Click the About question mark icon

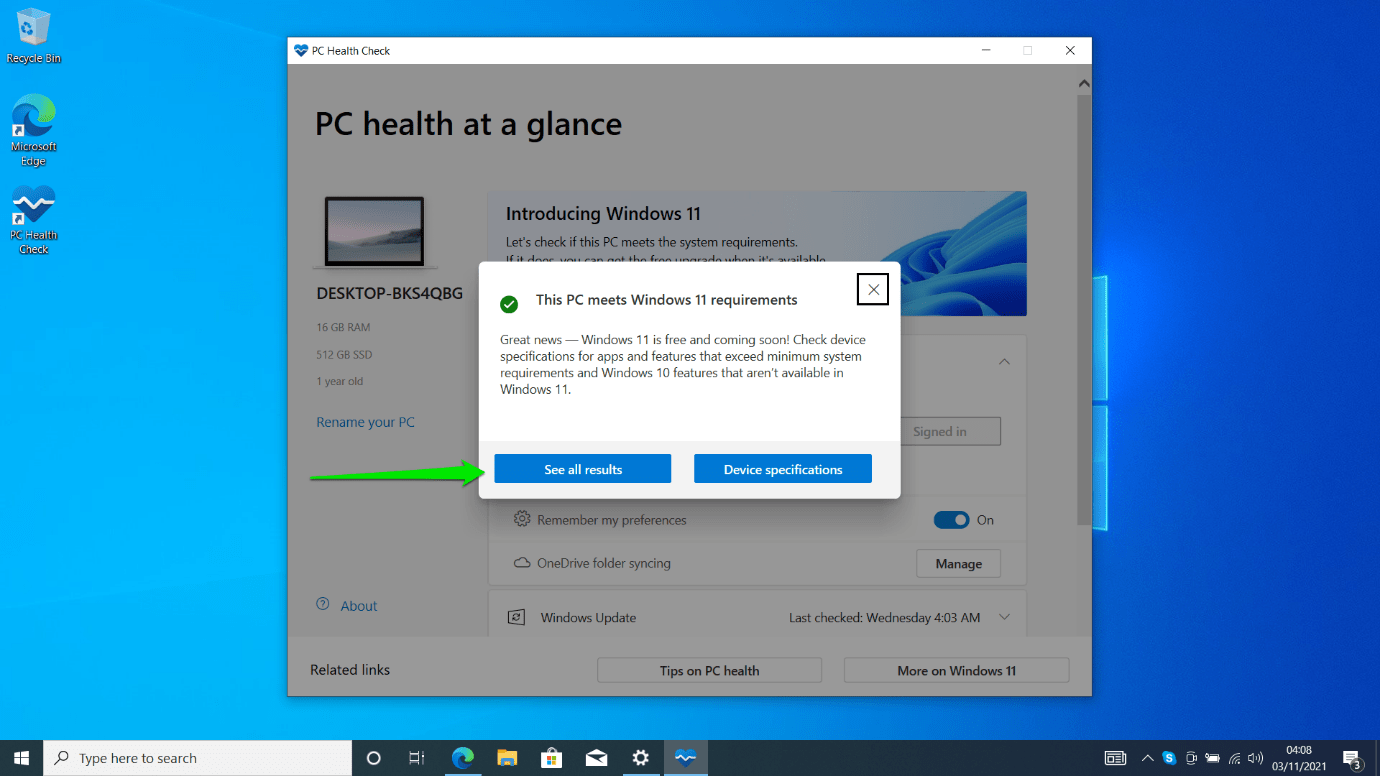[x=323, y=604]
